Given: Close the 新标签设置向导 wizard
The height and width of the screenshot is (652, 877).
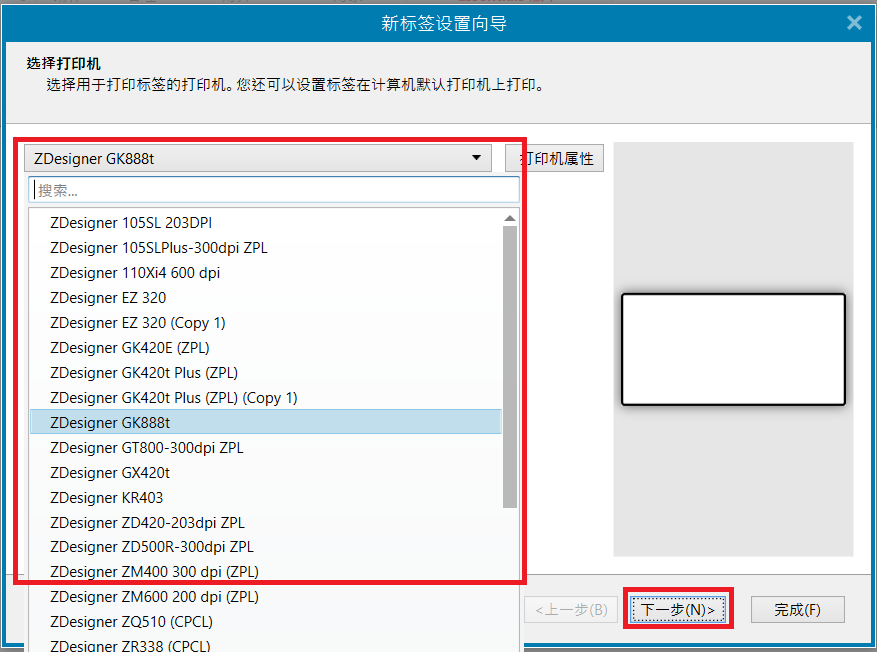Looking at the screenshot, I should pyautogui.click(x=855, y=22).
